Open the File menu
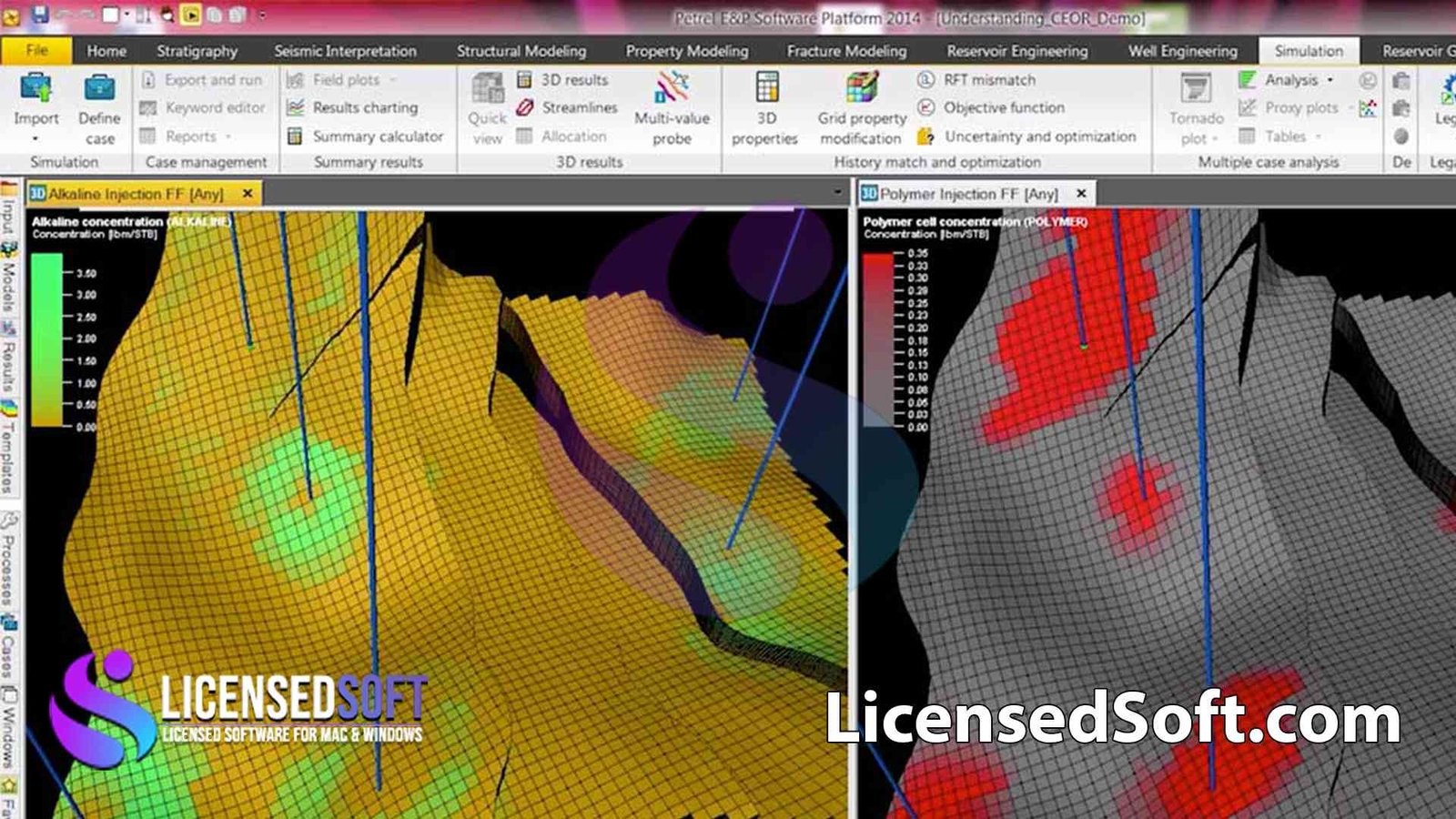Image resolution: width=1456 pixels, height=819 pixels. [36, 51]
